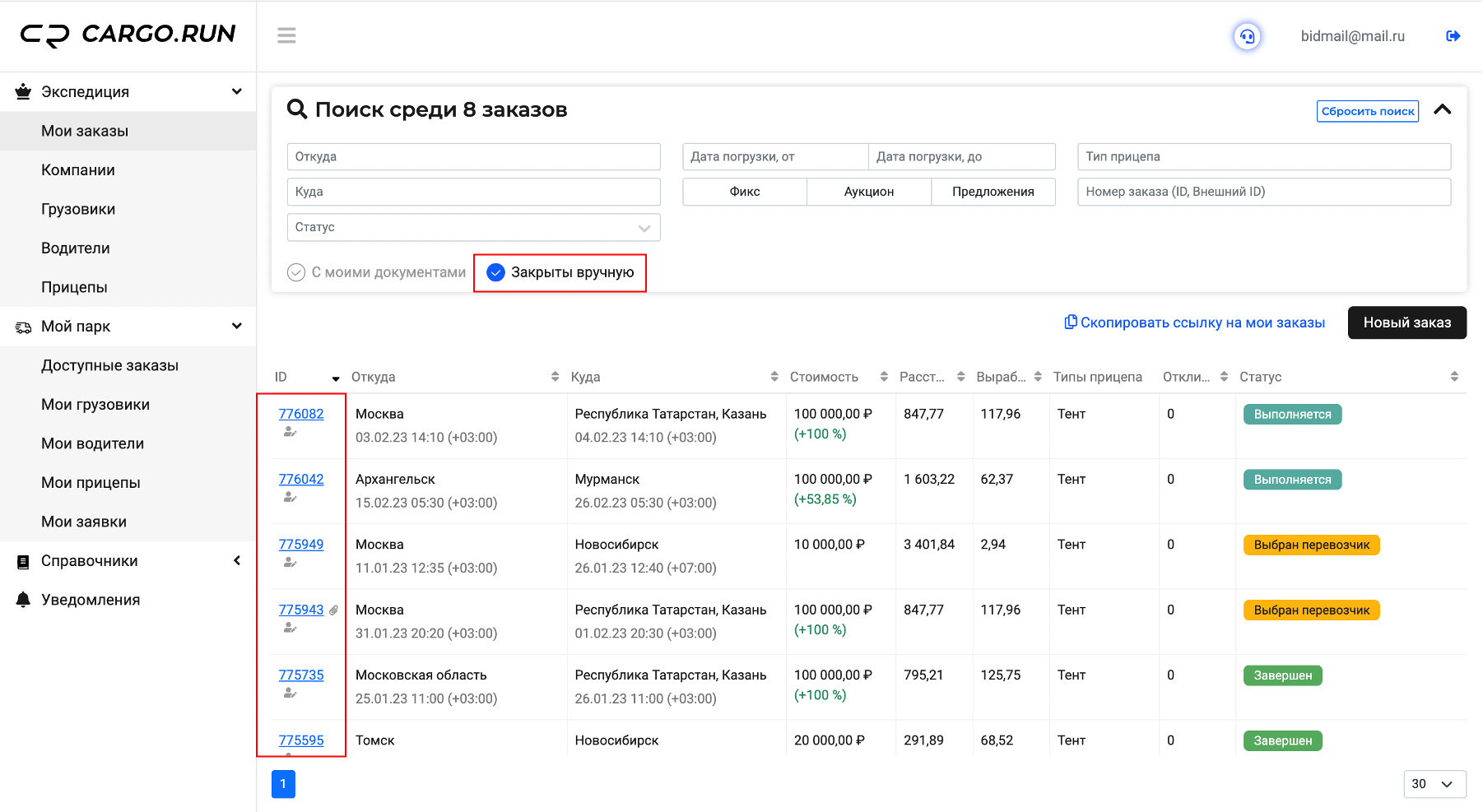
Task: Click the copy icon beside Скопировать ссылку
Action: coord(1071,322)
